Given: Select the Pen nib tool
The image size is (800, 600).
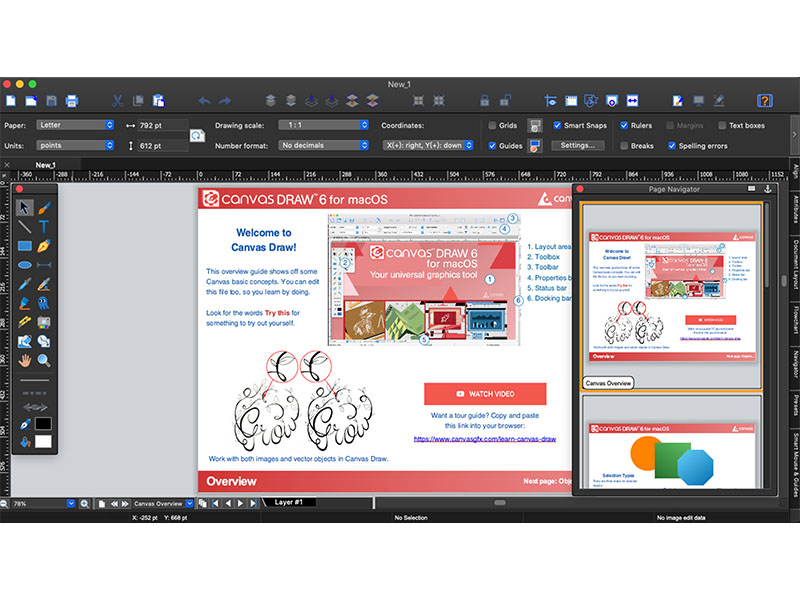Looking at the screenshot, I should click(x=44, y=246).
